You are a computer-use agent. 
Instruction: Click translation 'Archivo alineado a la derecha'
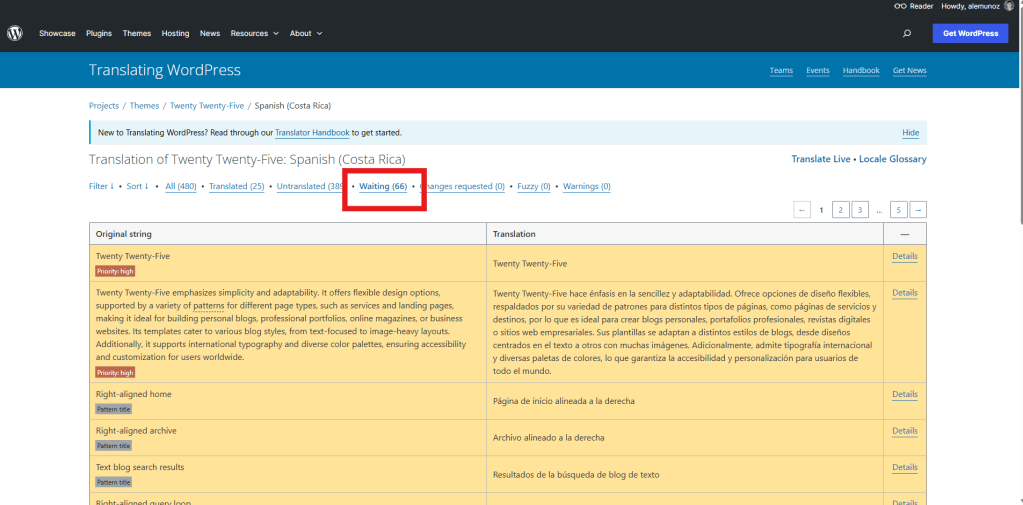click(x=549, y=438)
